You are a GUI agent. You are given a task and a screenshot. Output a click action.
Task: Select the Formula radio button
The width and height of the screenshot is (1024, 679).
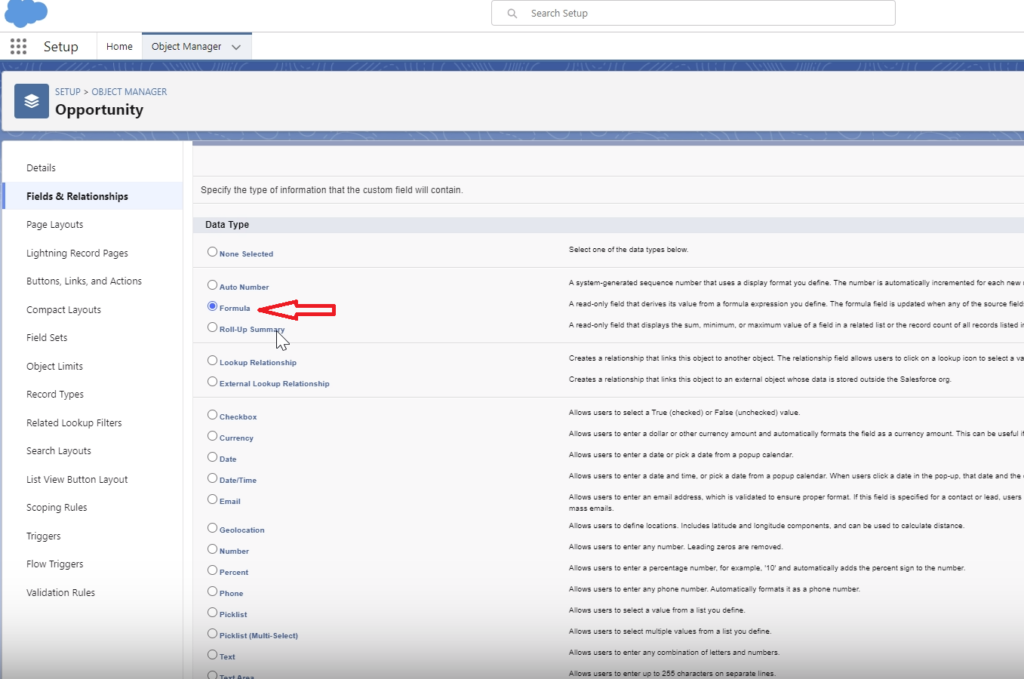pyautogui.click(x=212, y=306)
